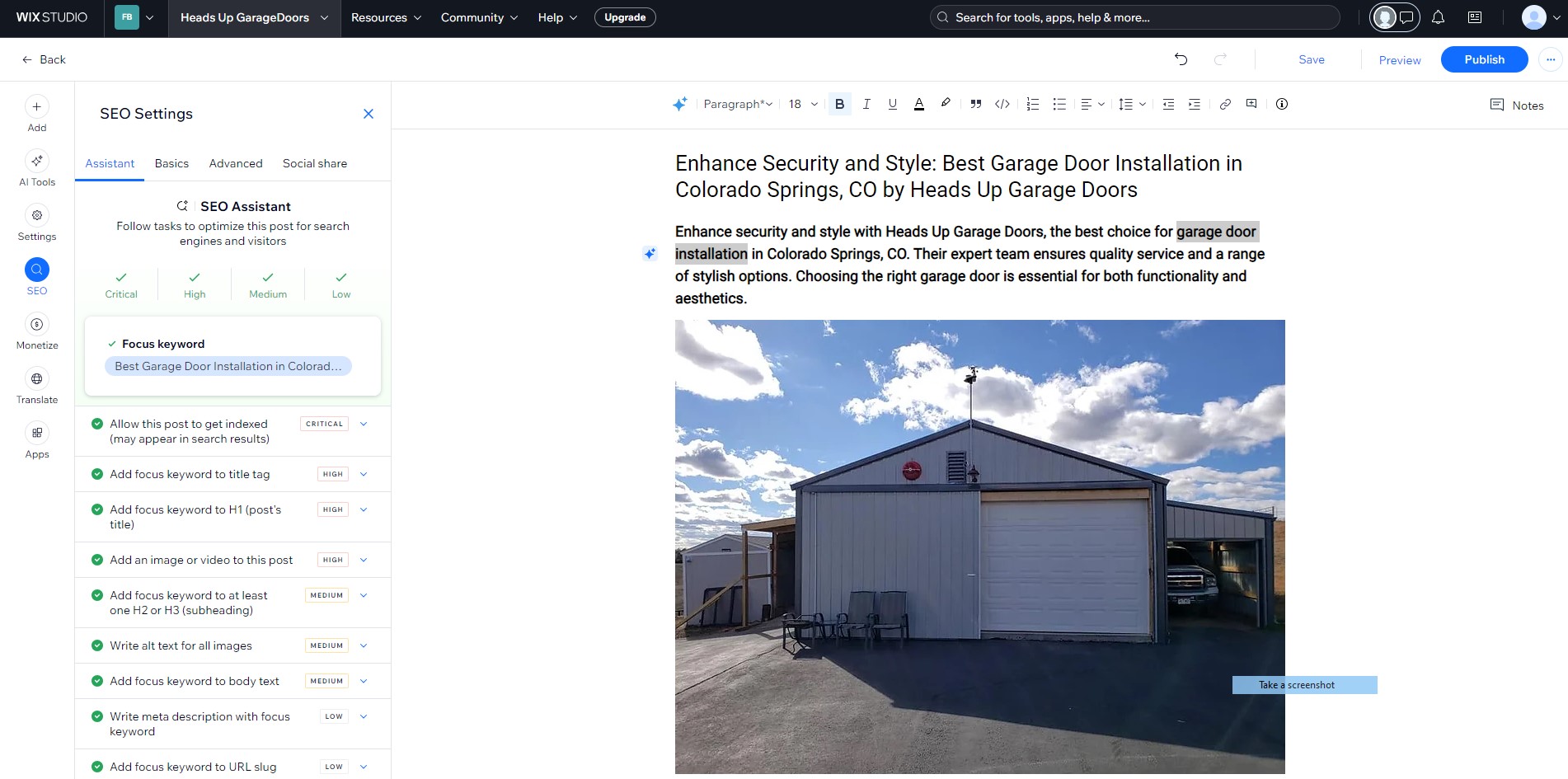Apply numbered list
The width and height of the screenshot is (1568, 779).
coord(1033,105)
